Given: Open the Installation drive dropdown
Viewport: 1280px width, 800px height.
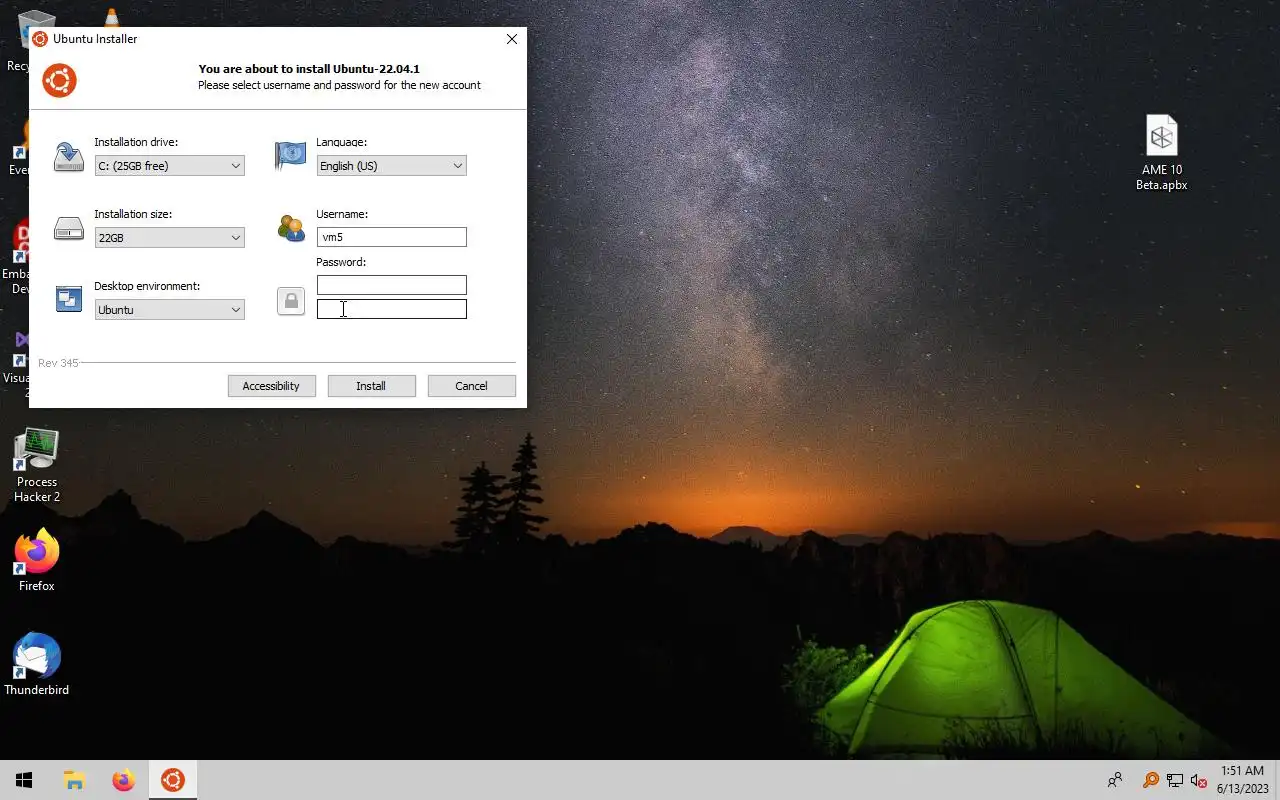Looking at the screenshot, I should click(x=169, y=166).
